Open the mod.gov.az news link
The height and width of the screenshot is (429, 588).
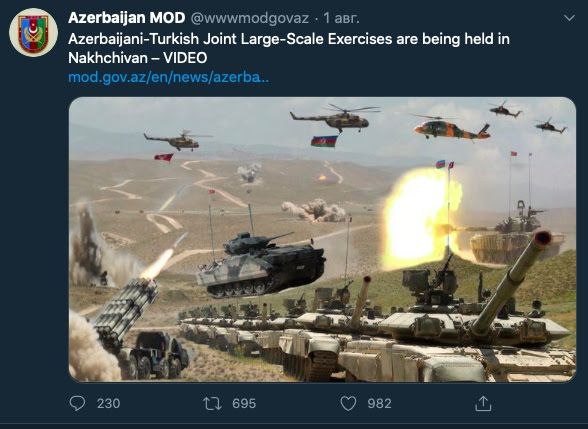coord(169,77)
